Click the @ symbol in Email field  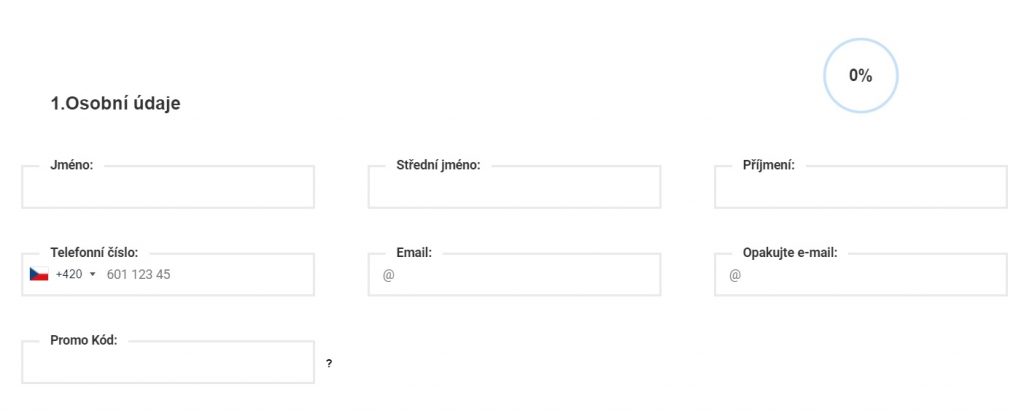388,275
